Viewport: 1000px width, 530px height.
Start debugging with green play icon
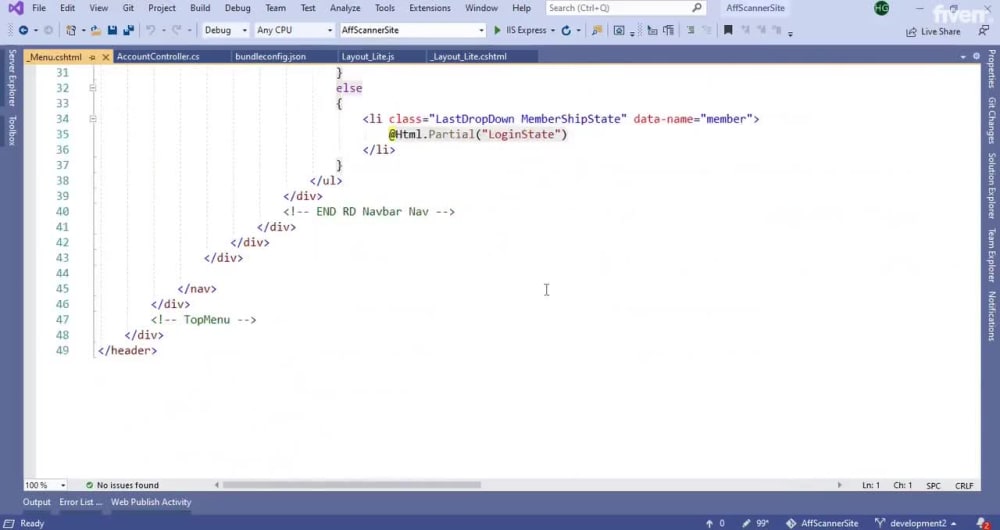(x=497, y=30)
